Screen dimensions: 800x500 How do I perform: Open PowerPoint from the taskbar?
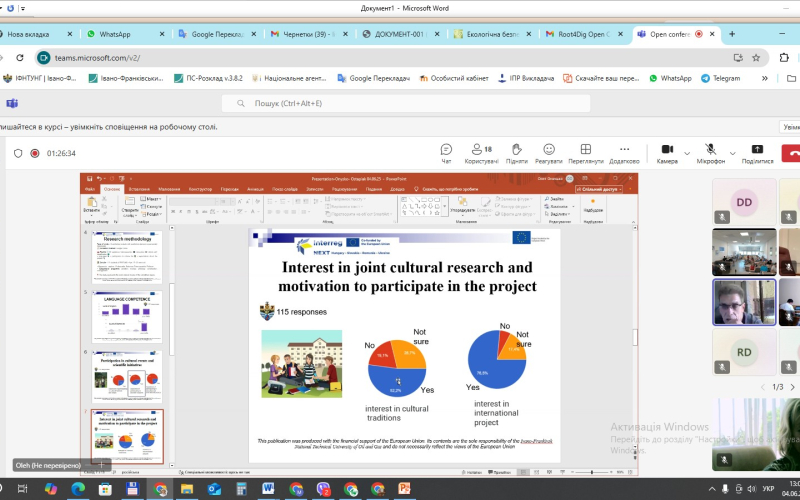point(405,489)
